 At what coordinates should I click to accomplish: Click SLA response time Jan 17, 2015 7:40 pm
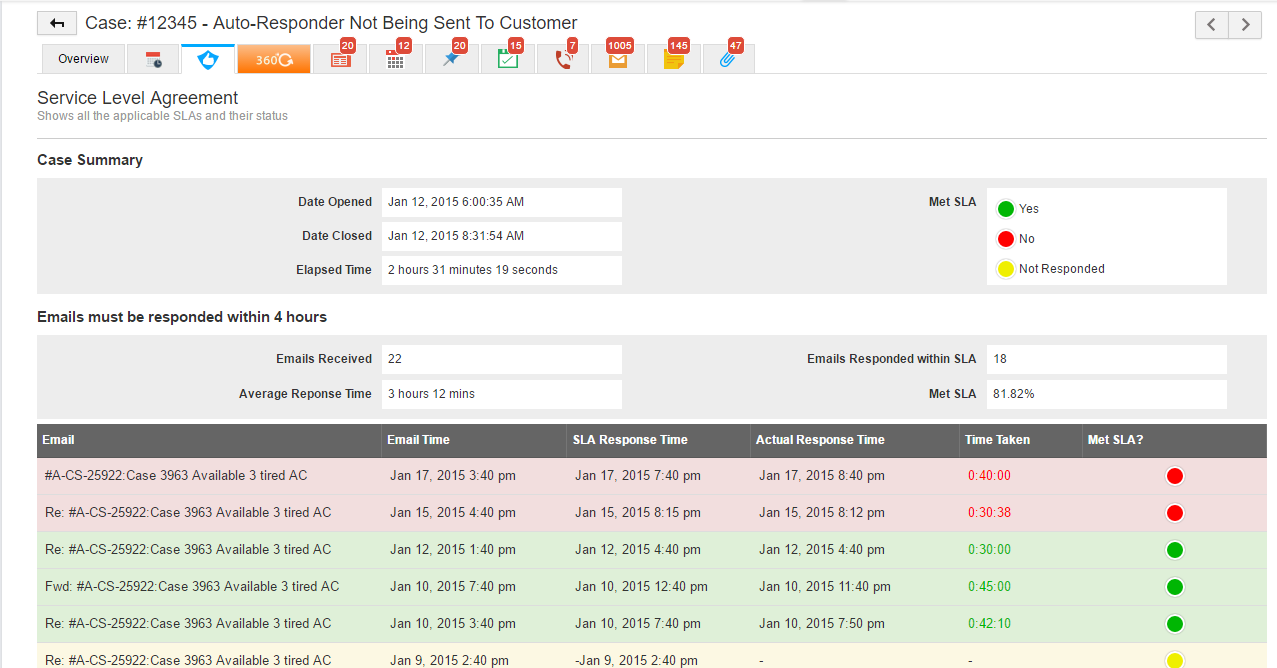coord(638,476)
